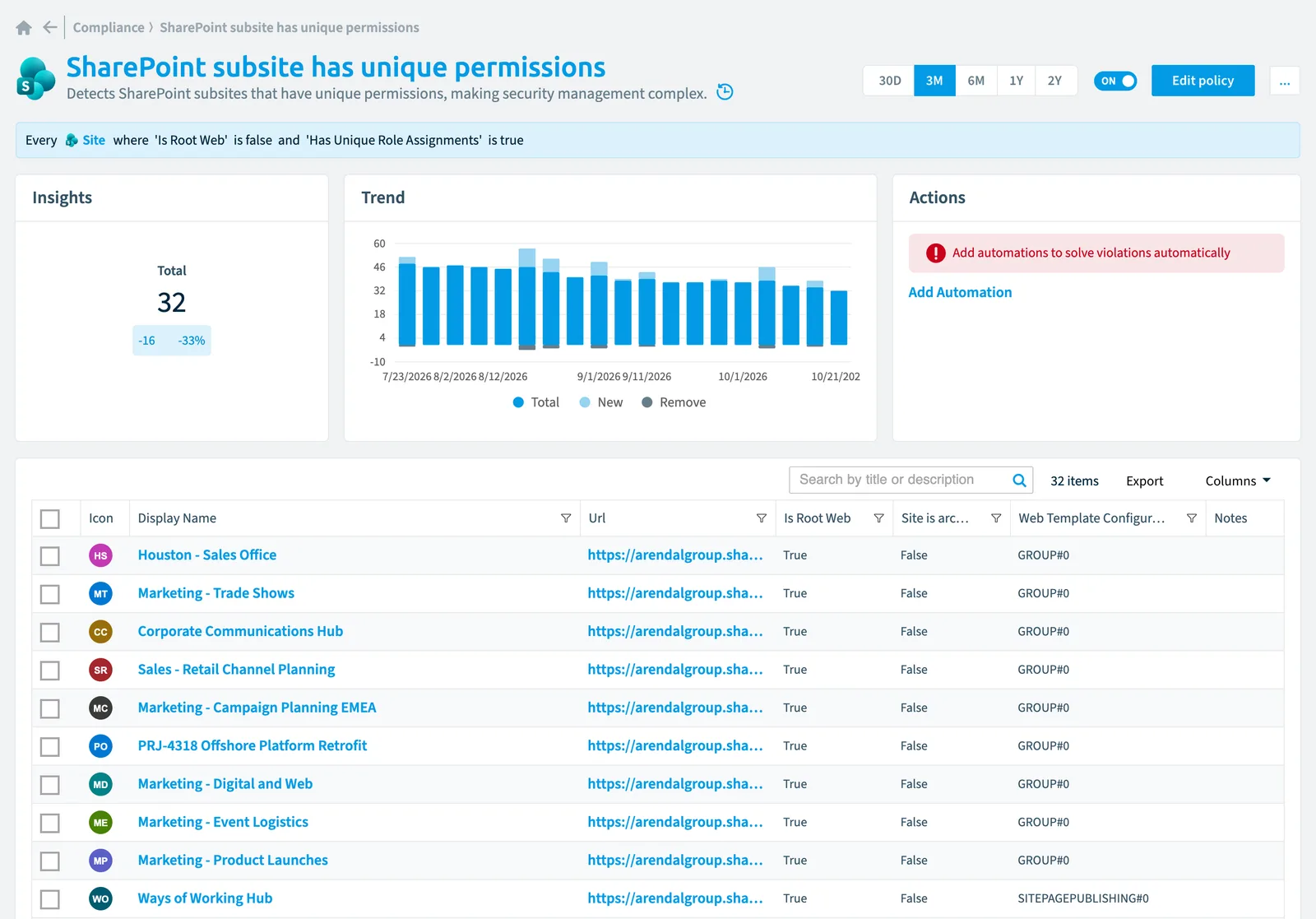The image size is (1316, 919).
Task: Open the Is Root Web column filter
Action: point(878,518)
